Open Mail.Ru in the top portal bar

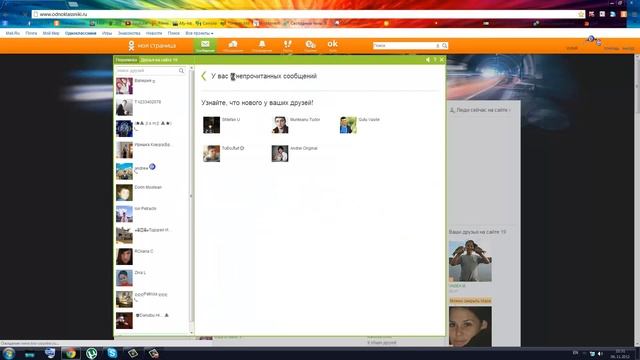(x=13, y=33)
